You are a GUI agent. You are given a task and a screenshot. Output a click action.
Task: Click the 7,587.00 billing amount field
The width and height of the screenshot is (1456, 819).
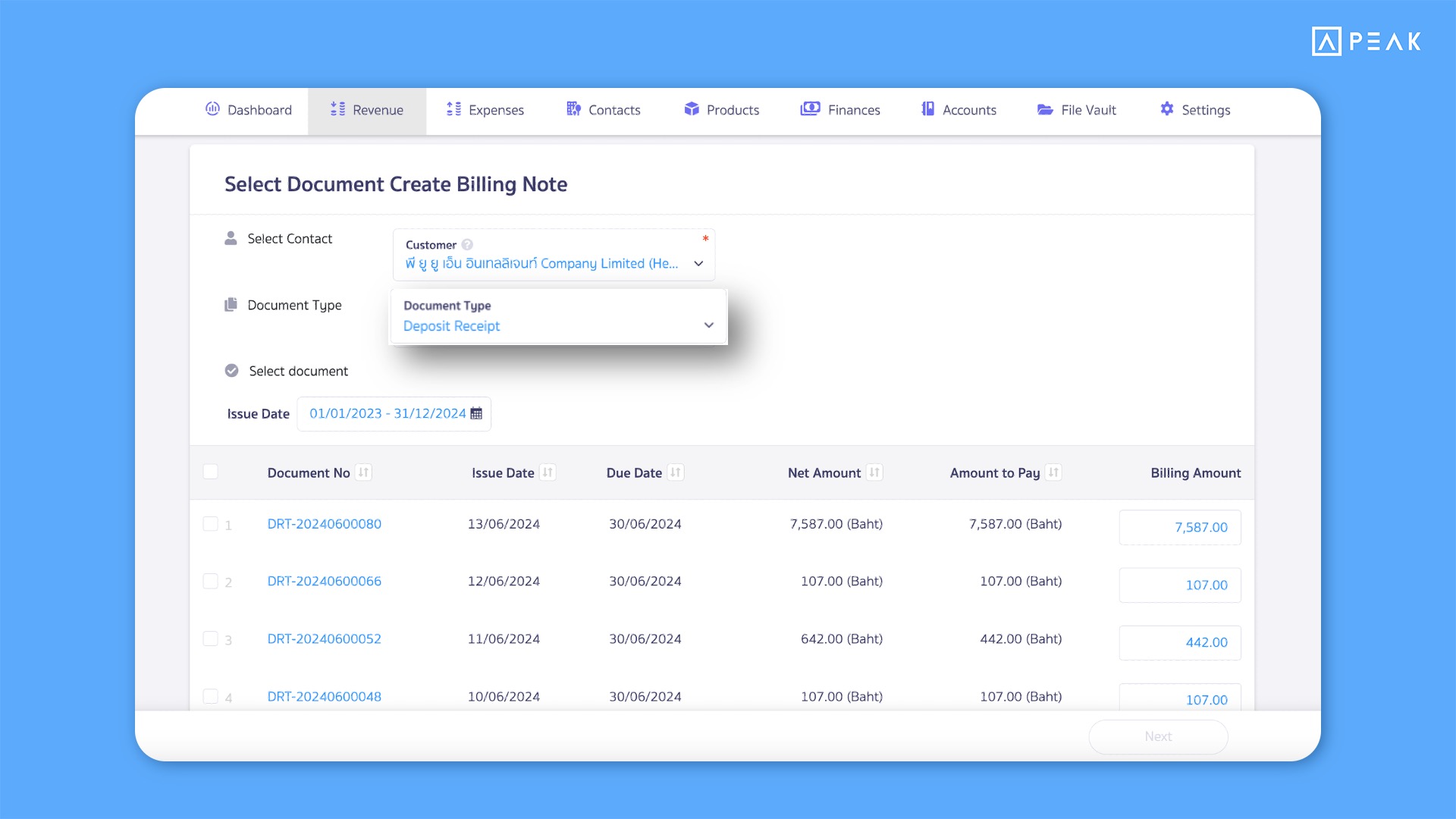click(x=1179, y=527)
